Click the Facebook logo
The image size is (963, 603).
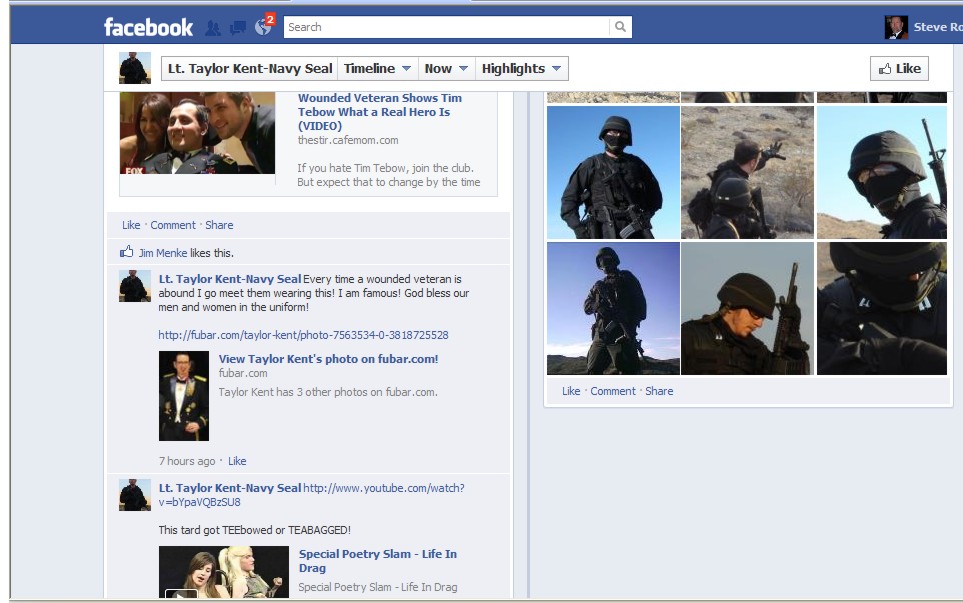(x=148, y=27)
